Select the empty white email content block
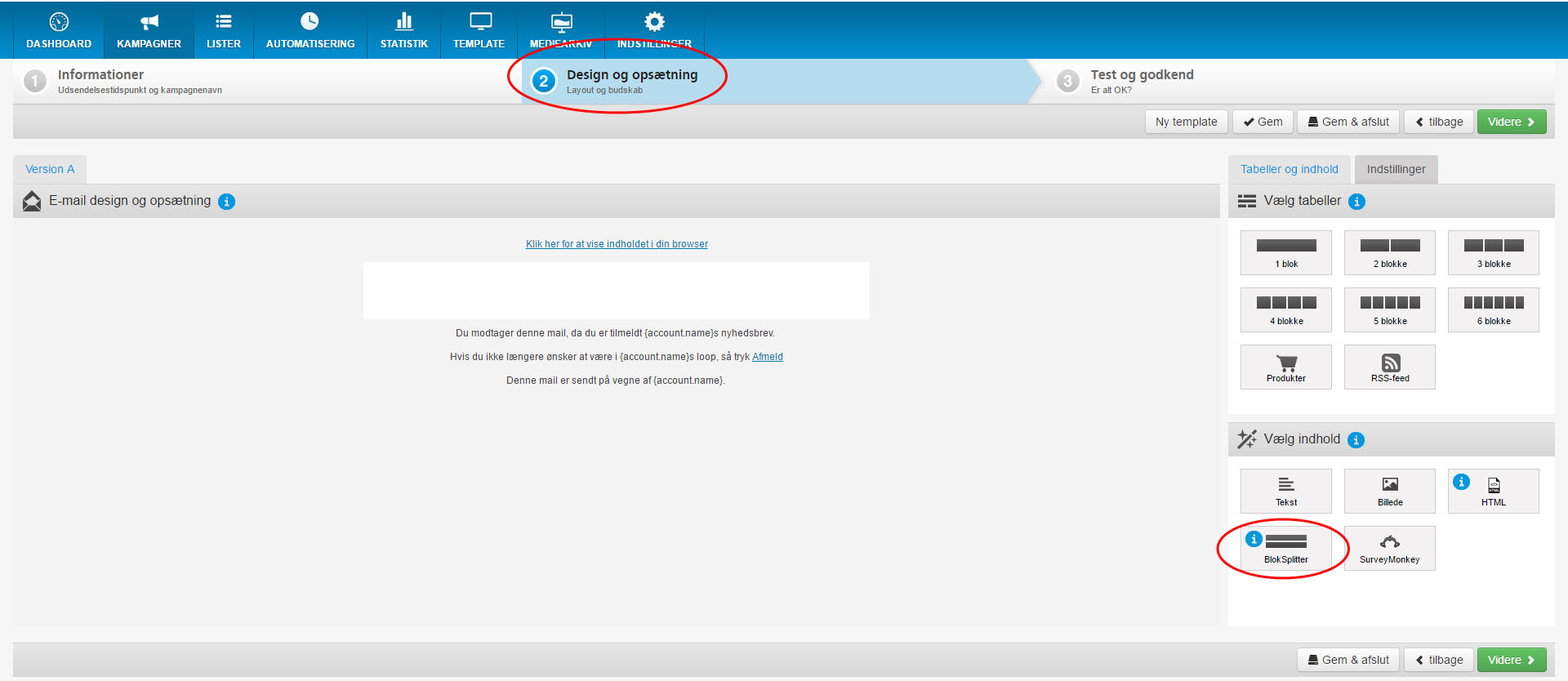 [617, 291]
